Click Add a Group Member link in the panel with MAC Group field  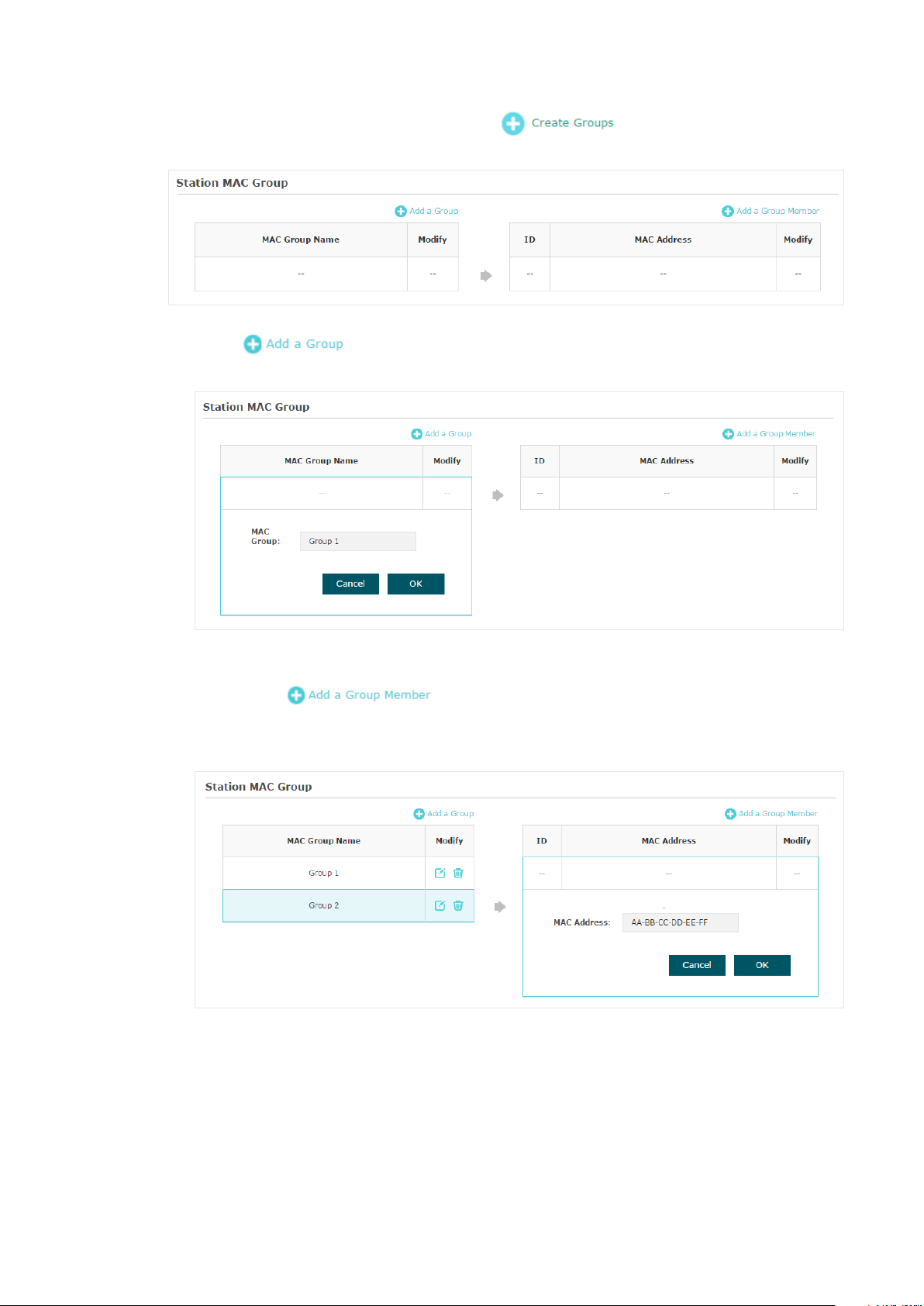769,434
